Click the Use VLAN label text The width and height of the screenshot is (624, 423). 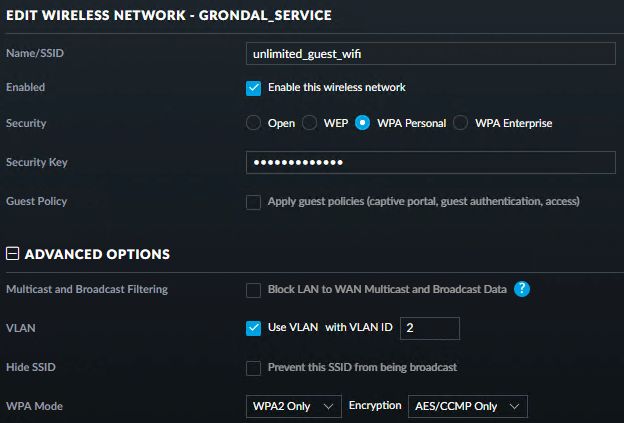tap(292, 328)
